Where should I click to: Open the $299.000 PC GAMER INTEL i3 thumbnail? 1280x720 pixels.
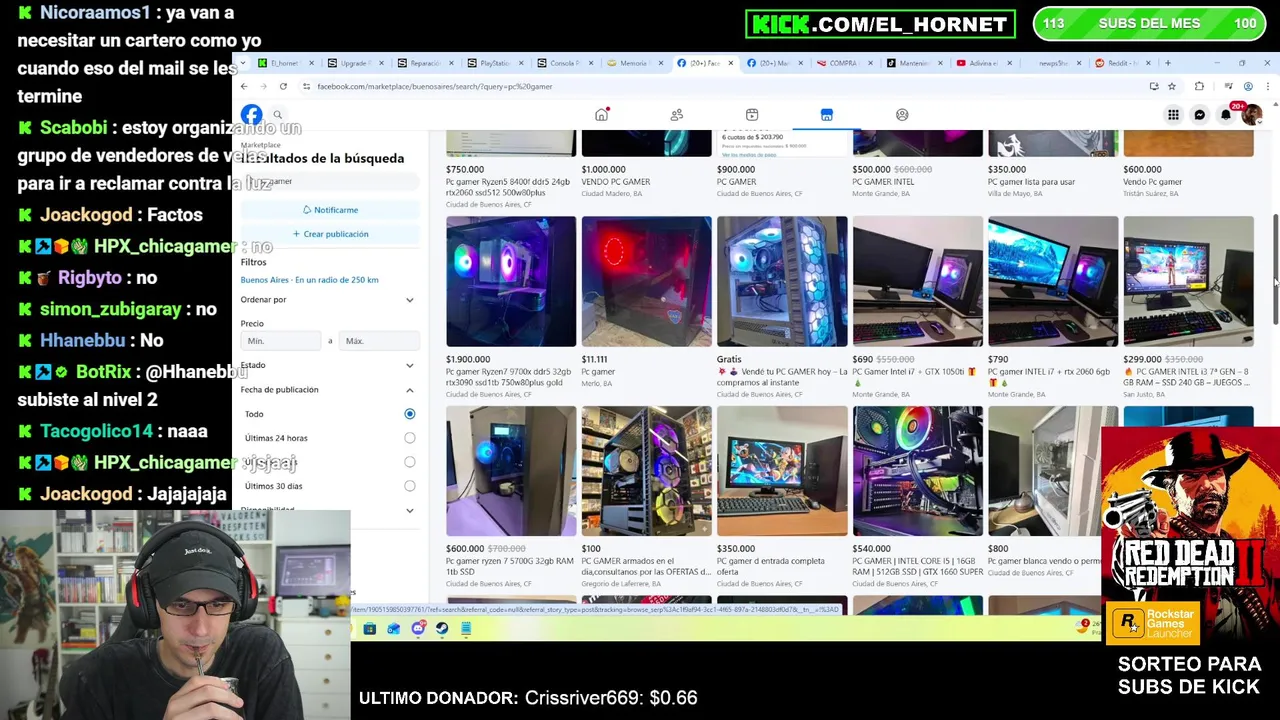click(1188, 281)
